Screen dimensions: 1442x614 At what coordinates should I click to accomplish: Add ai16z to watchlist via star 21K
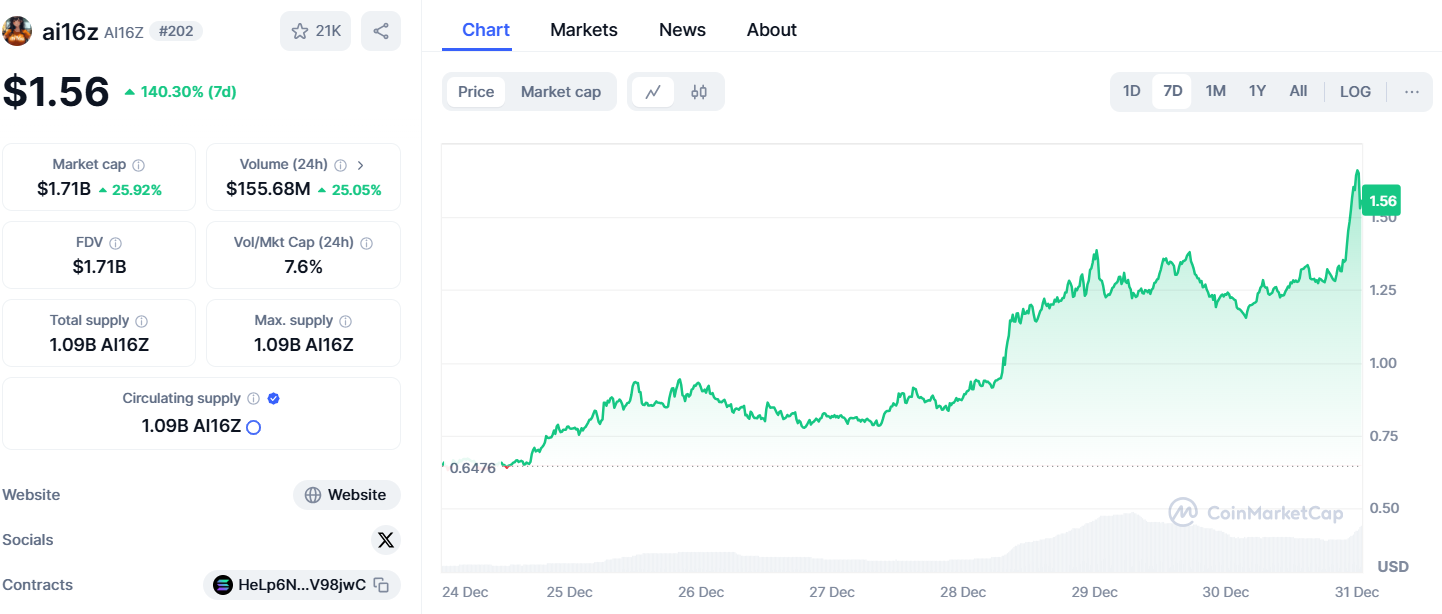pos(315,31)
